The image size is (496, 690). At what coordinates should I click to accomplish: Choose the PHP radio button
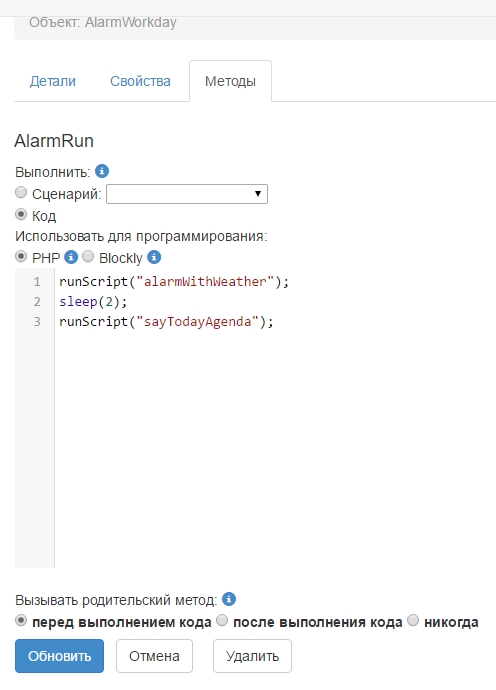click(21, 256)
